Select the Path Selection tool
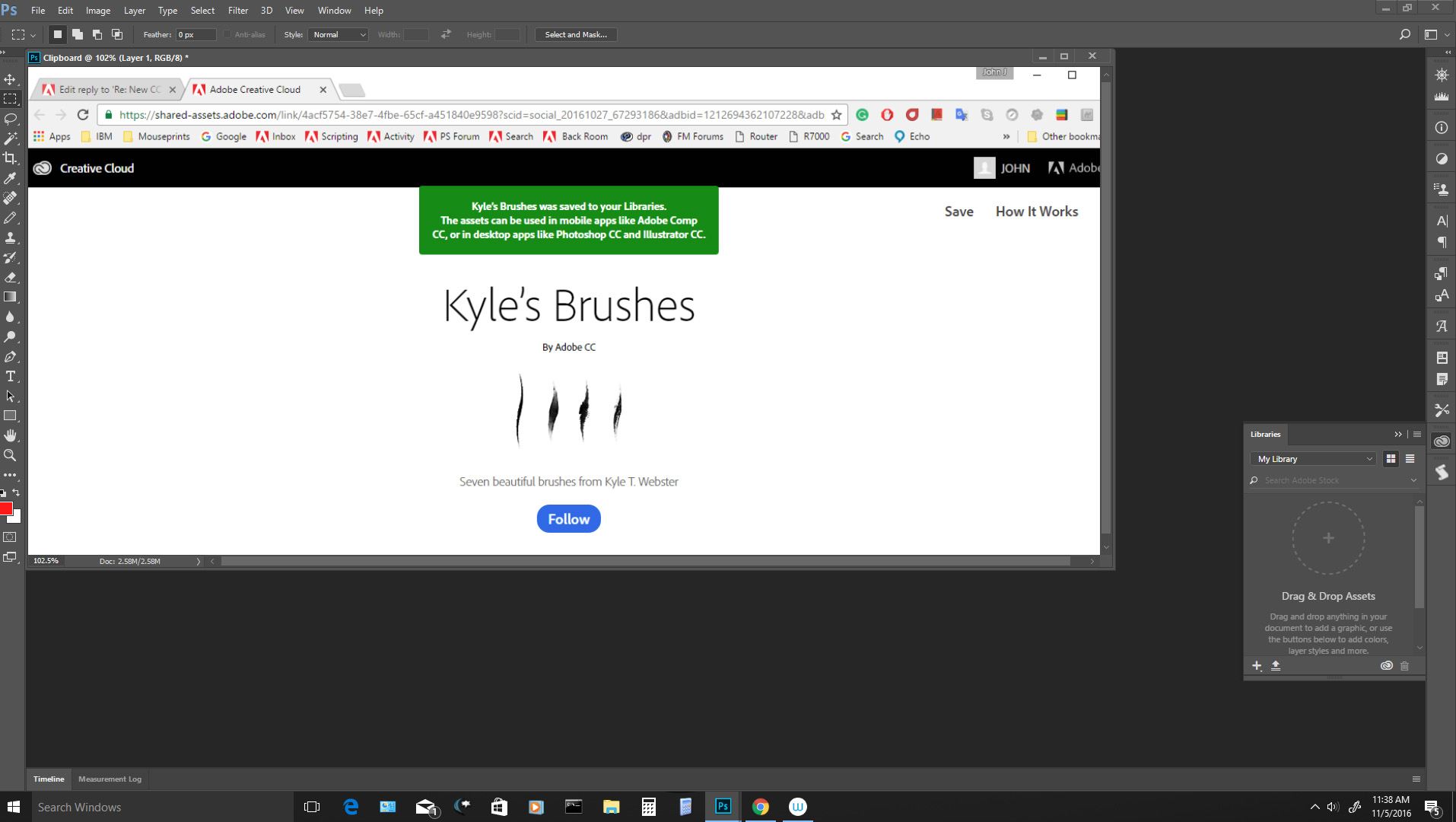 tap(10, 396)
